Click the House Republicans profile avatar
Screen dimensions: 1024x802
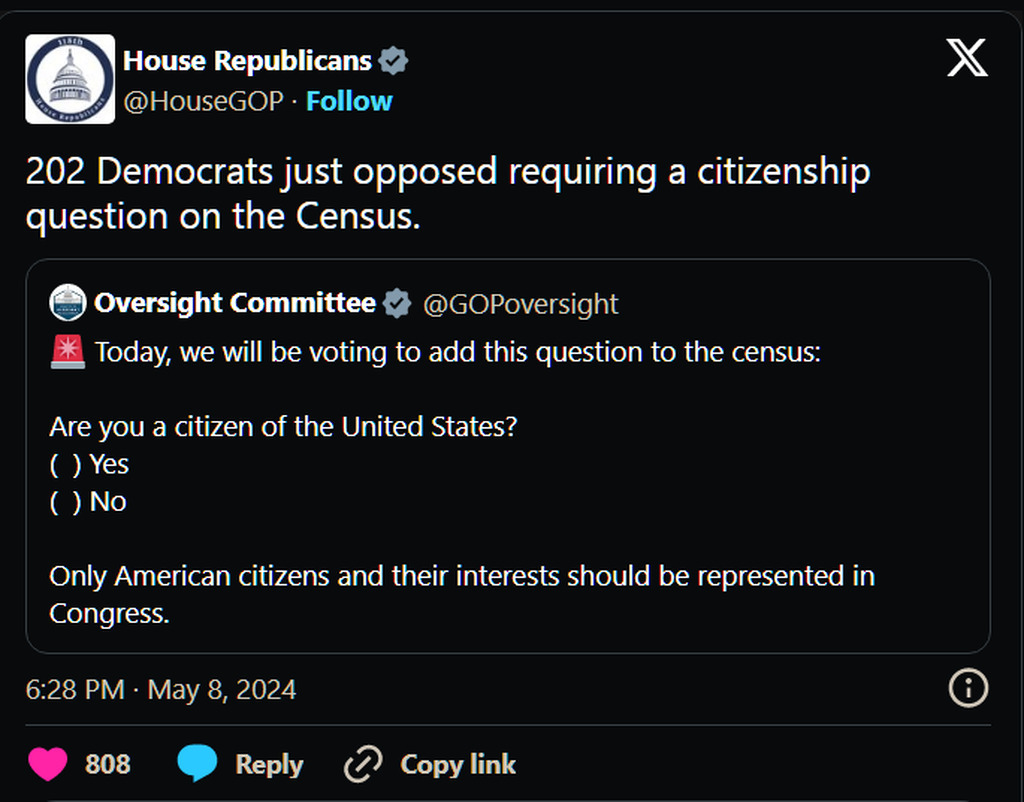(x=70, y=79)
